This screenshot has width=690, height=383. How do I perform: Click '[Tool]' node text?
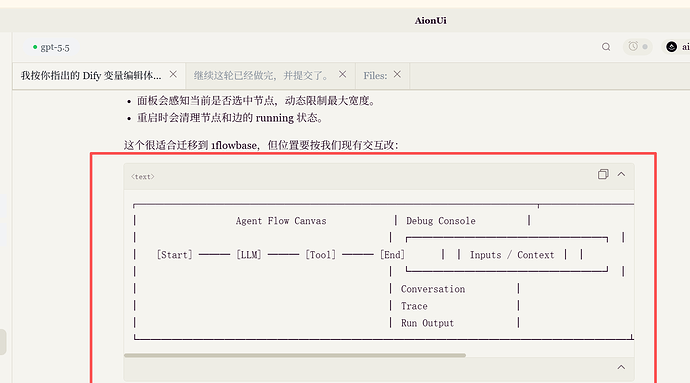pyautogui.click(x=320, y=255)
